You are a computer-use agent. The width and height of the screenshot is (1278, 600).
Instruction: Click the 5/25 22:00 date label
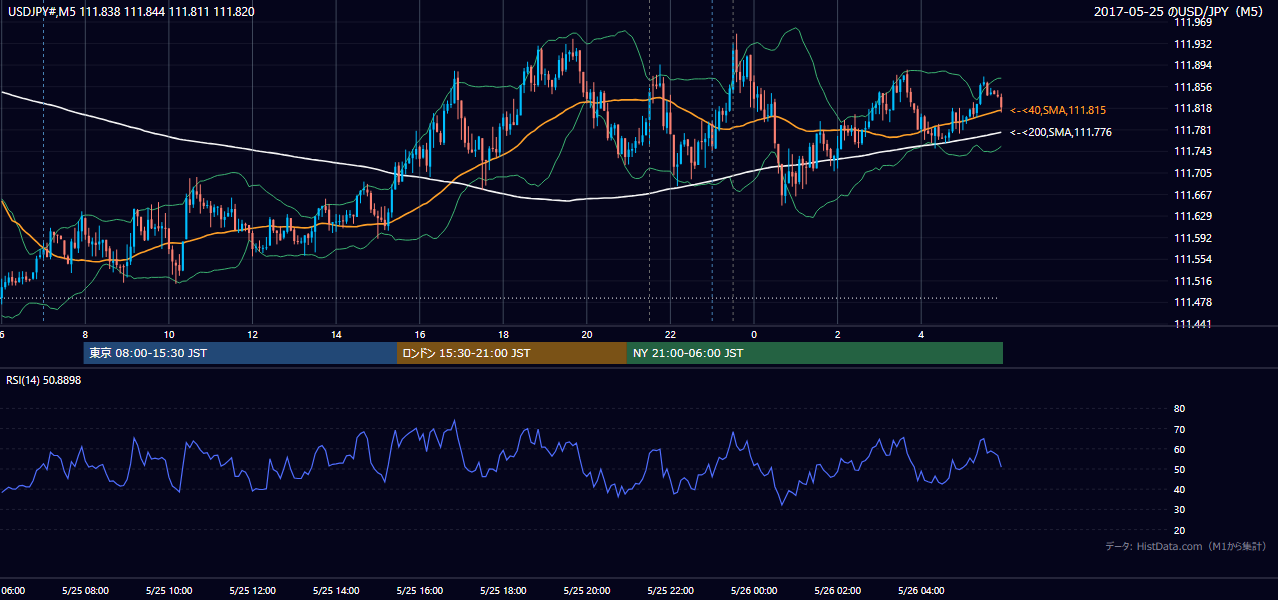tap(670, 590)
